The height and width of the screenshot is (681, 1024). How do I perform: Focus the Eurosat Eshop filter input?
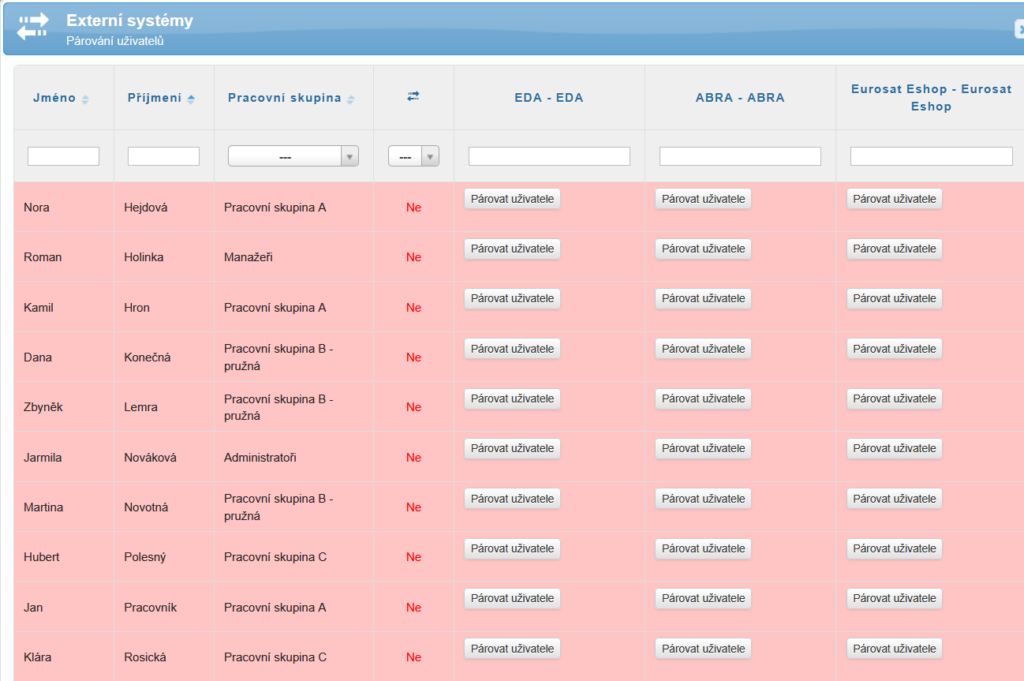931,156
